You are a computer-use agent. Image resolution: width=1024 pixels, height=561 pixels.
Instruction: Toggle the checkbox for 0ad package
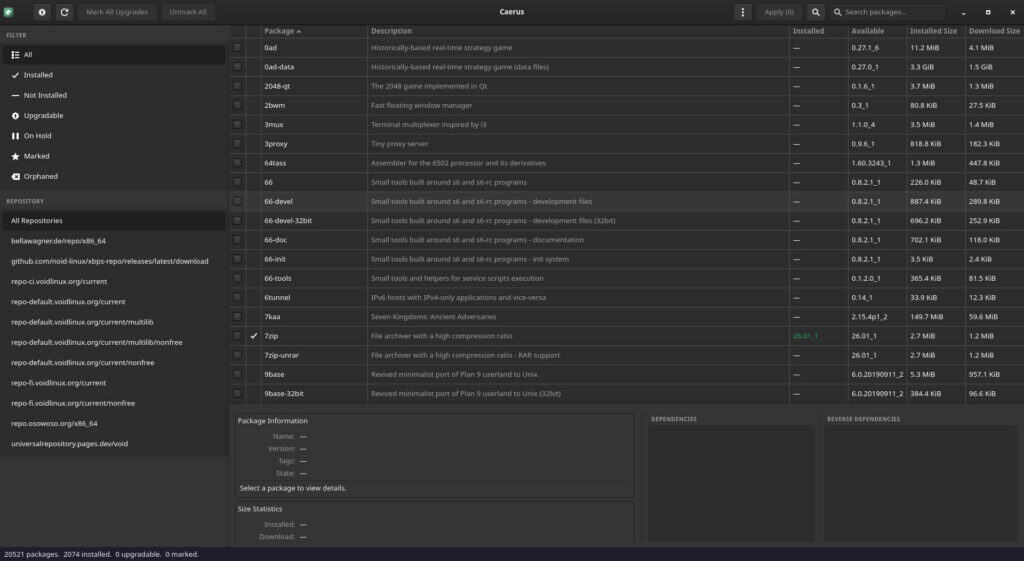[237, 48]
